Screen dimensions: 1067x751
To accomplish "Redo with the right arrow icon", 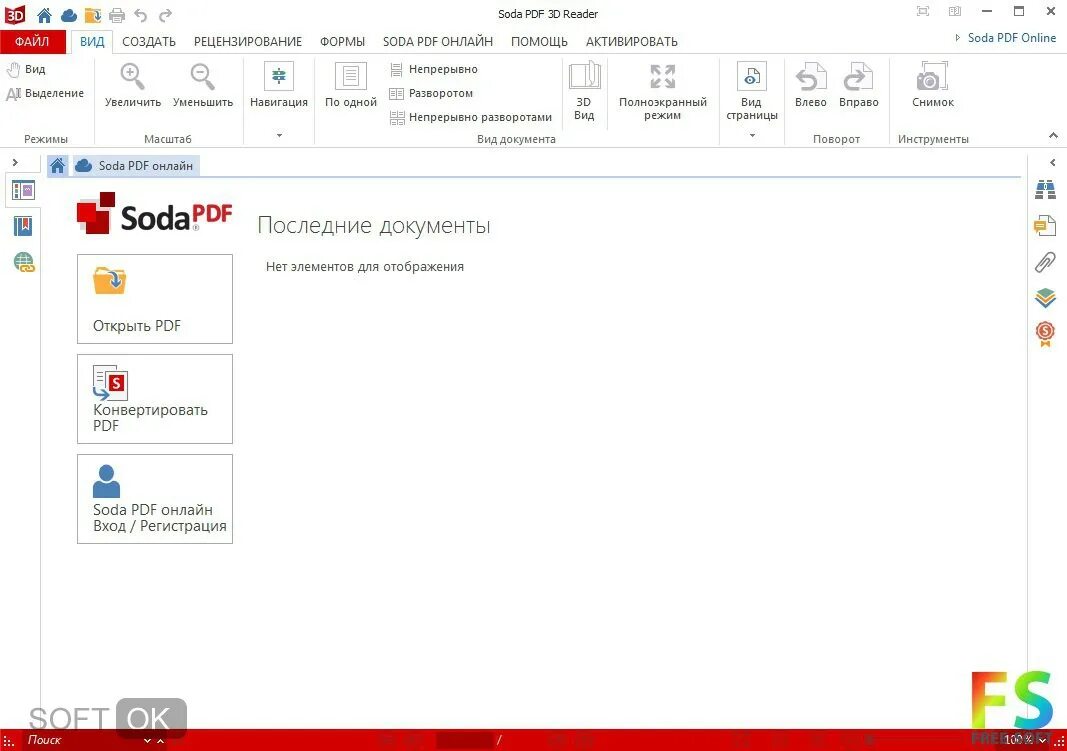I will (165, 15).
